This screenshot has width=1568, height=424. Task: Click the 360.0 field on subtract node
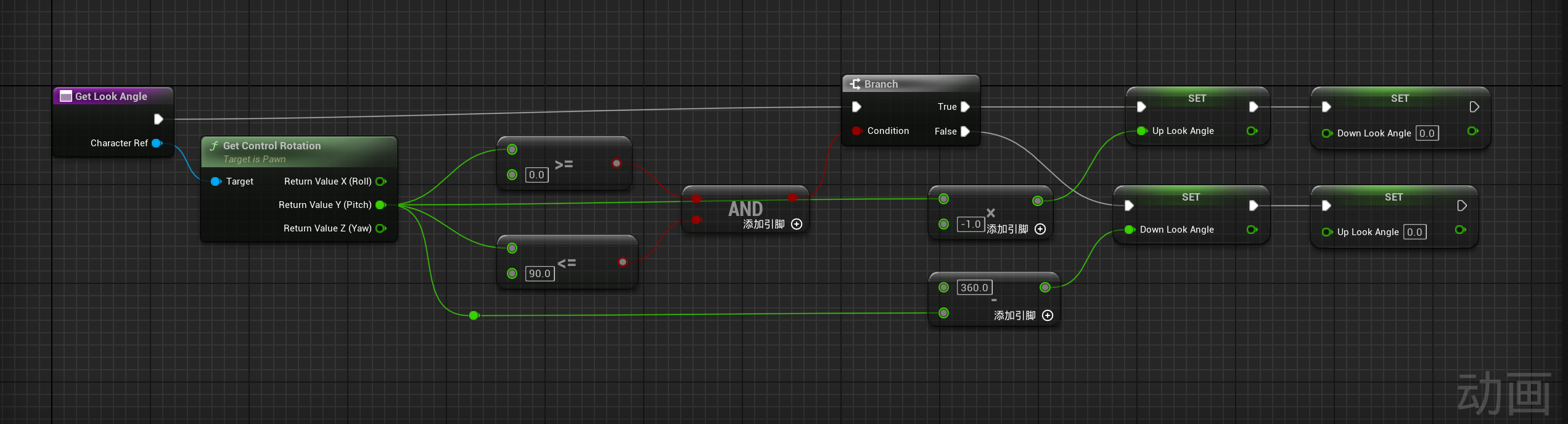[974, 288]
